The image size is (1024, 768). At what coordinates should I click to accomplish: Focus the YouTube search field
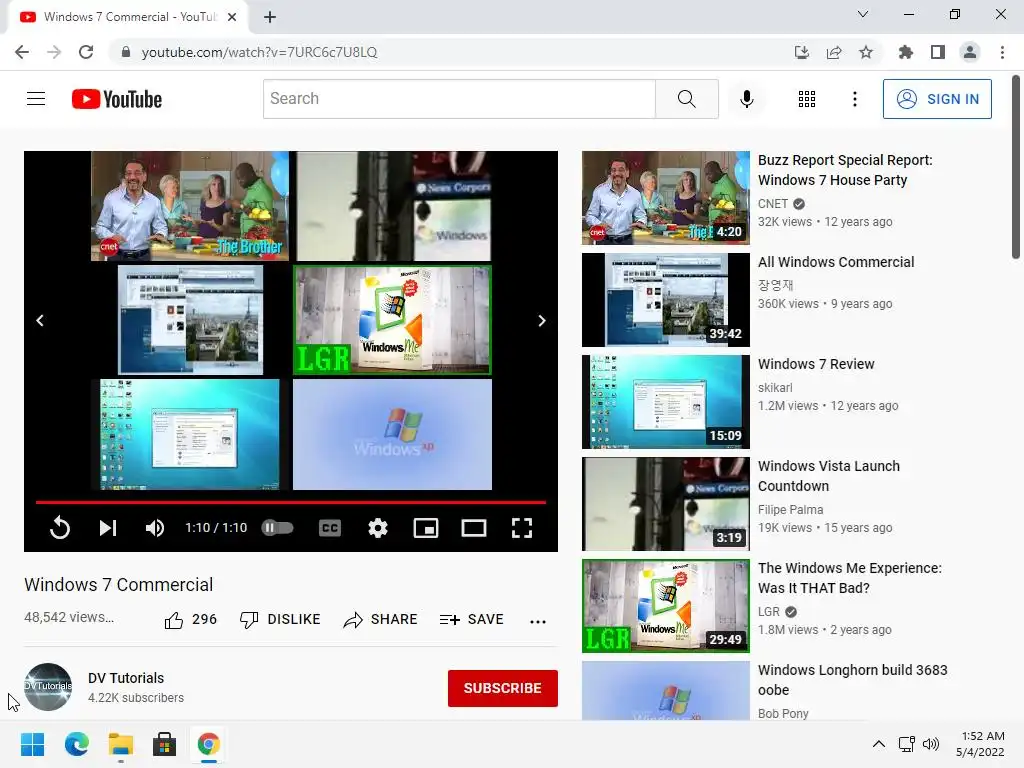(x=459, y=99)
